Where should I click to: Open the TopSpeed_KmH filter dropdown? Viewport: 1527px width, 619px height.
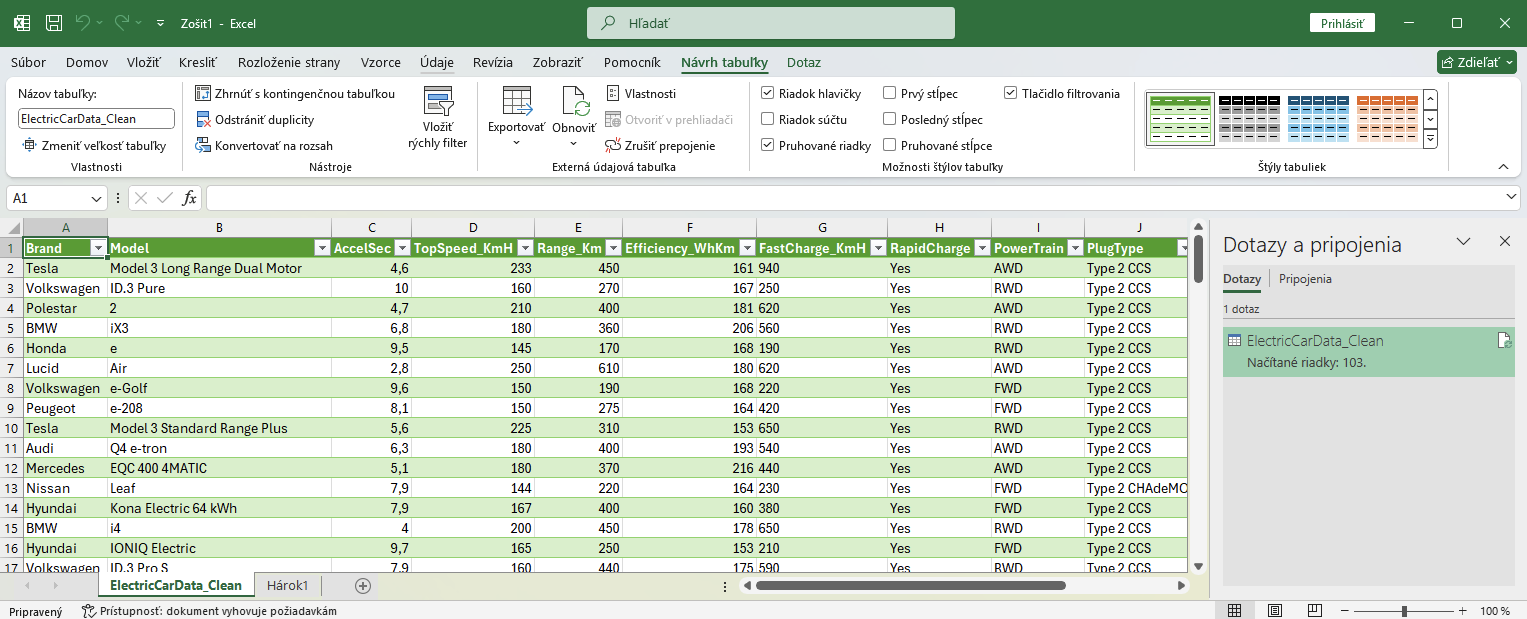coord(525,248)
